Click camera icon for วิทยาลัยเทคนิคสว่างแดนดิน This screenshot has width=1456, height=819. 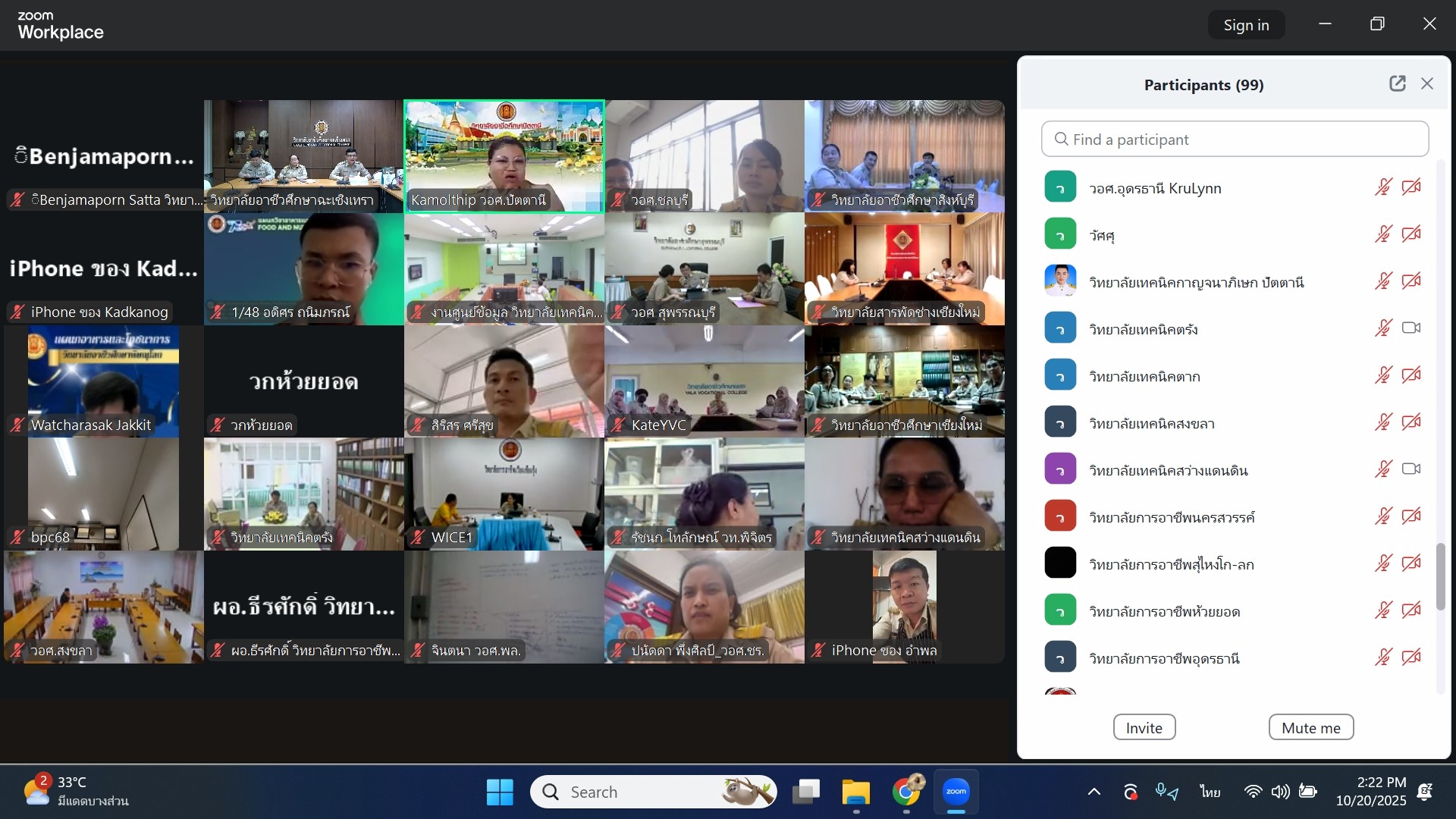[1410, 469]
